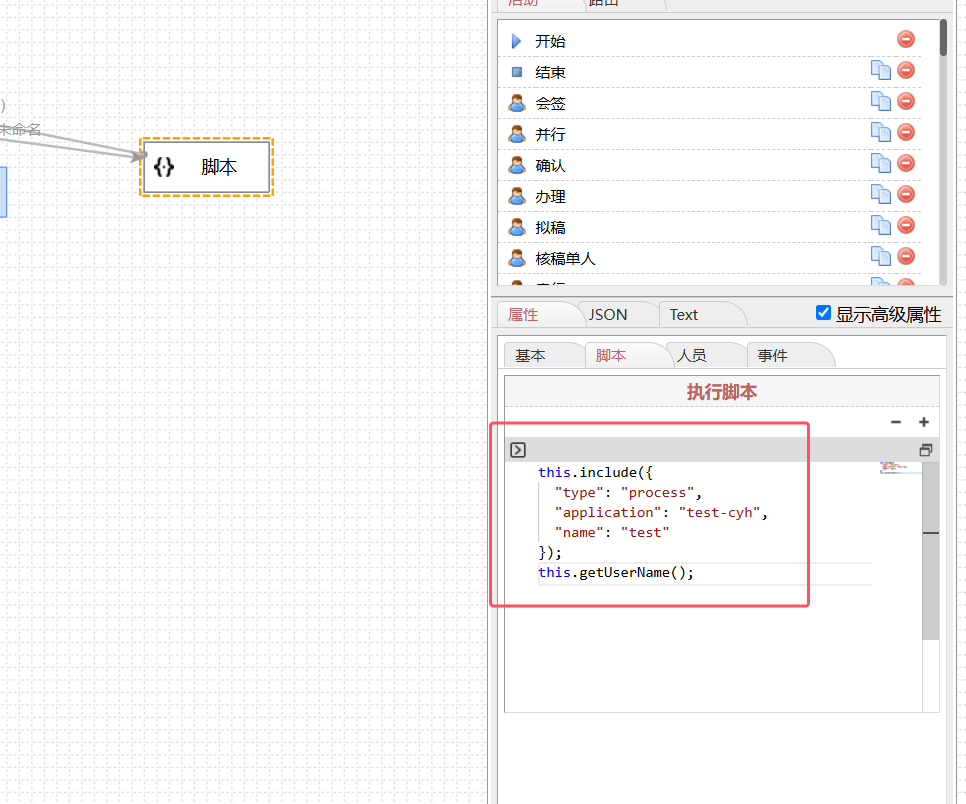The width and height of the screenshot is (966, 804).
Task: Select the 结束 activity row
Action: (710, 72)
